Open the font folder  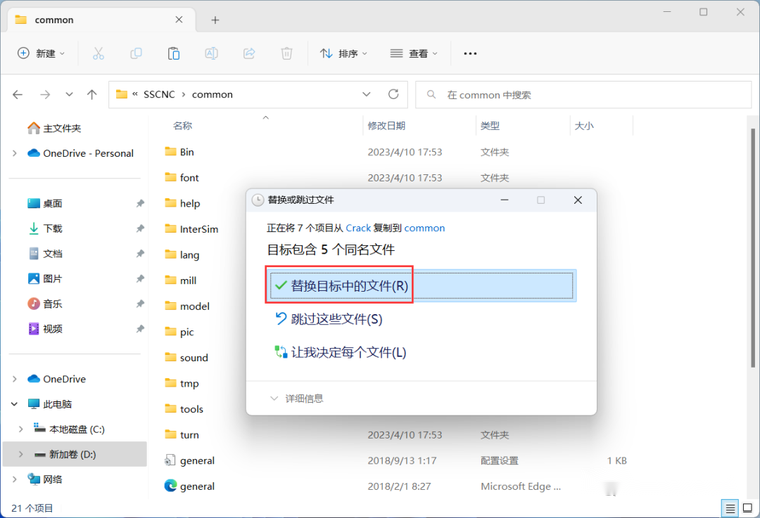tap(182, 178)
